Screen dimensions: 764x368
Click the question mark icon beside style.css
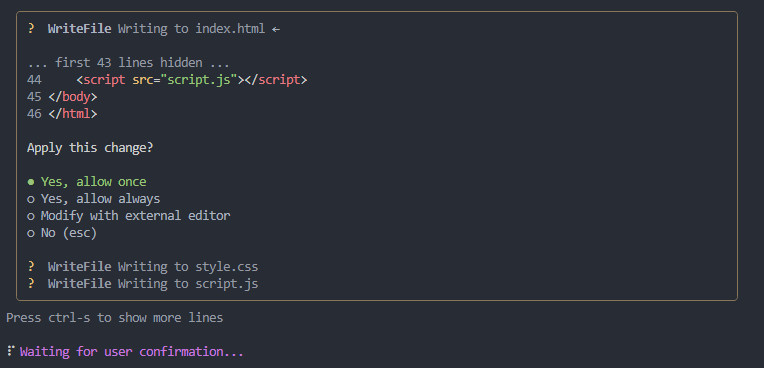pos(31,267)
